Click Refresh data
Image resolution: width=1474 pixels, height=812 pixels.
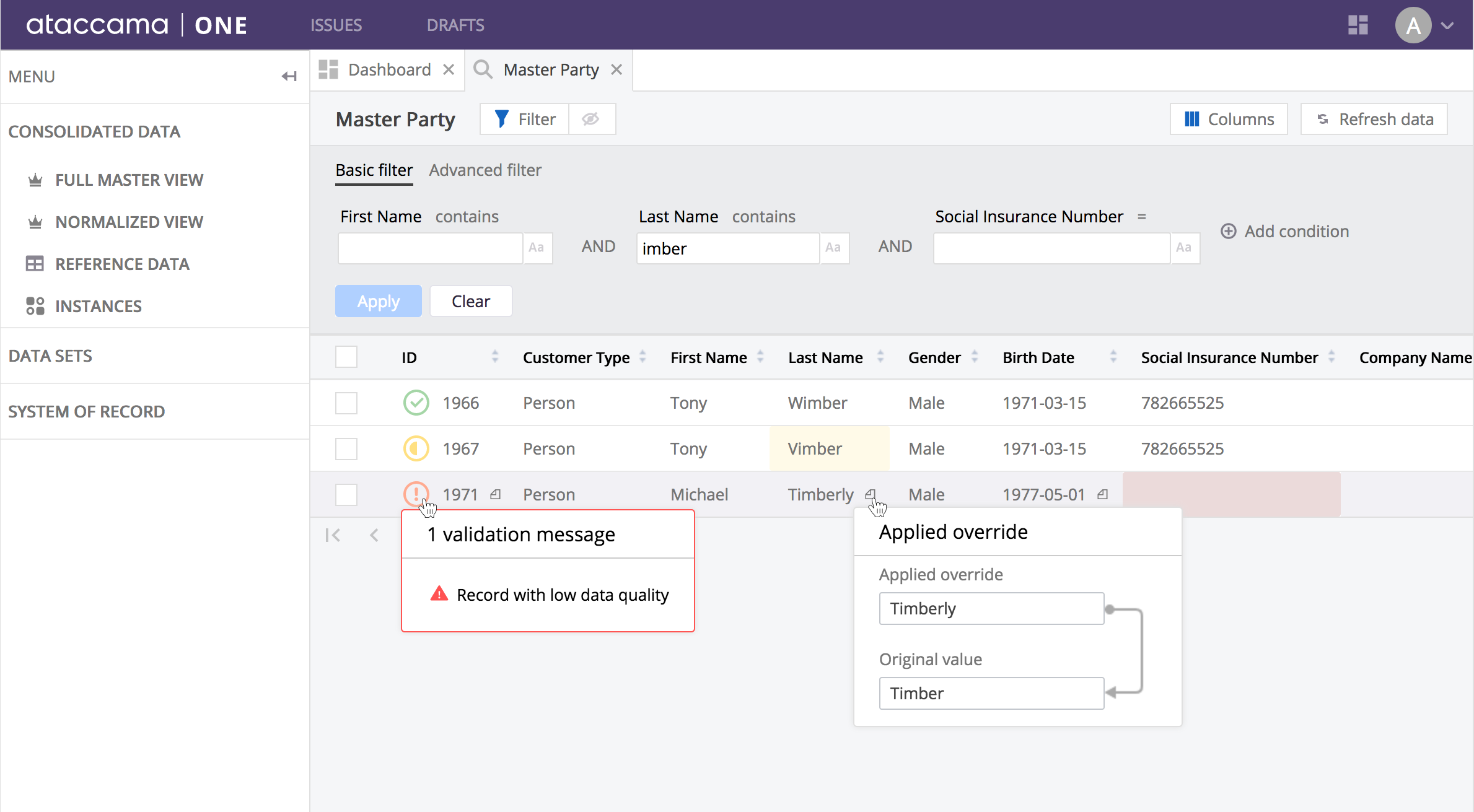(1374, 118)
